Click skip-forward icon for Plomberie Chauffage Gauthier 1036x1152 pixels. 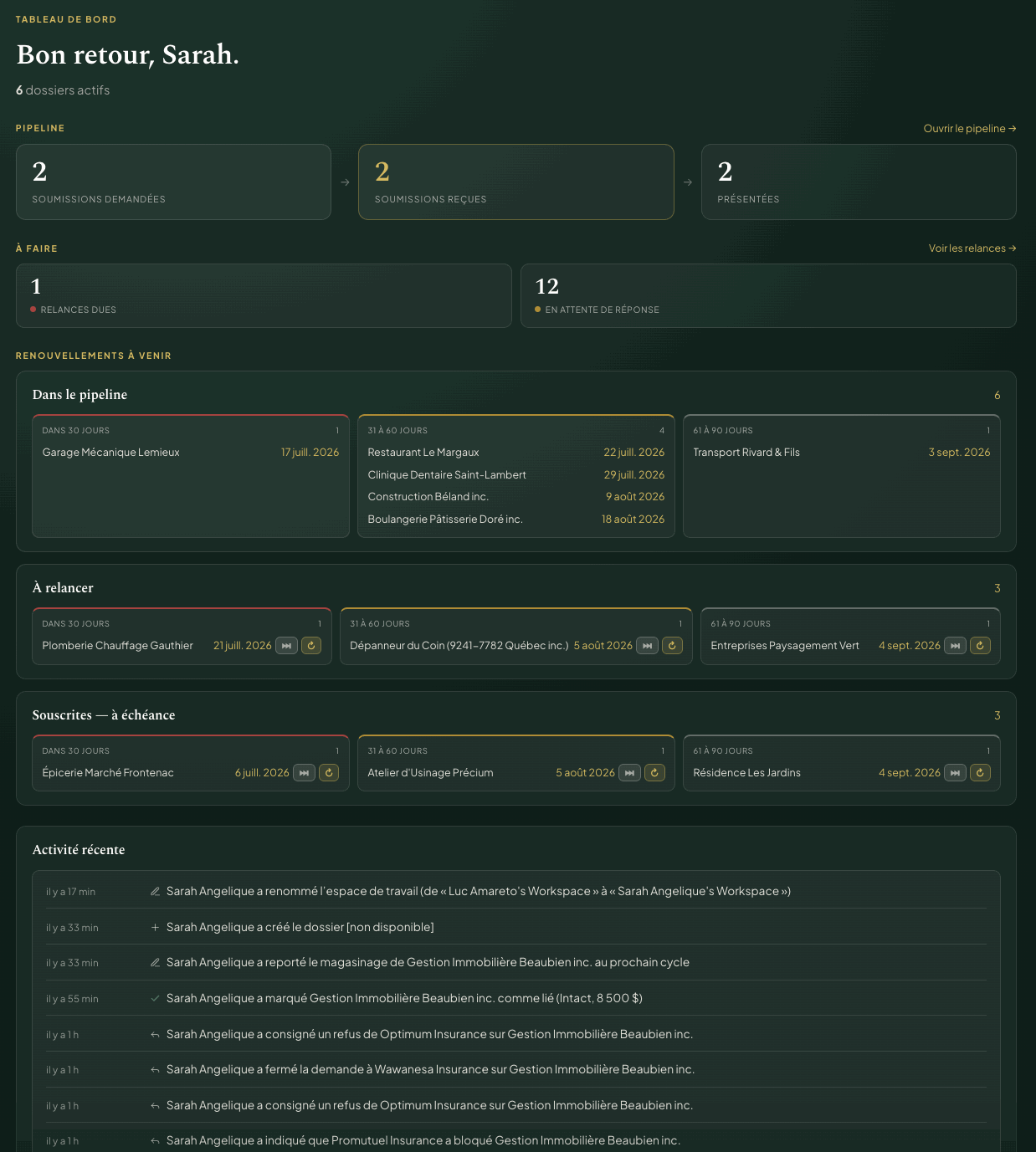287,646
